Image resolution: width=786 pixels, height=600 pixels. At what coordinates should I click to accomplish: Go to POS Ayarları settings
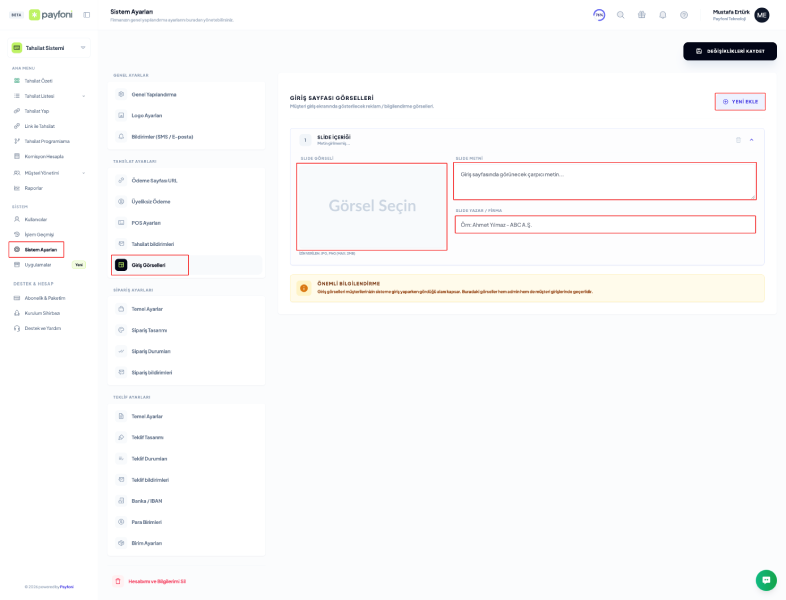coord(146,223)
